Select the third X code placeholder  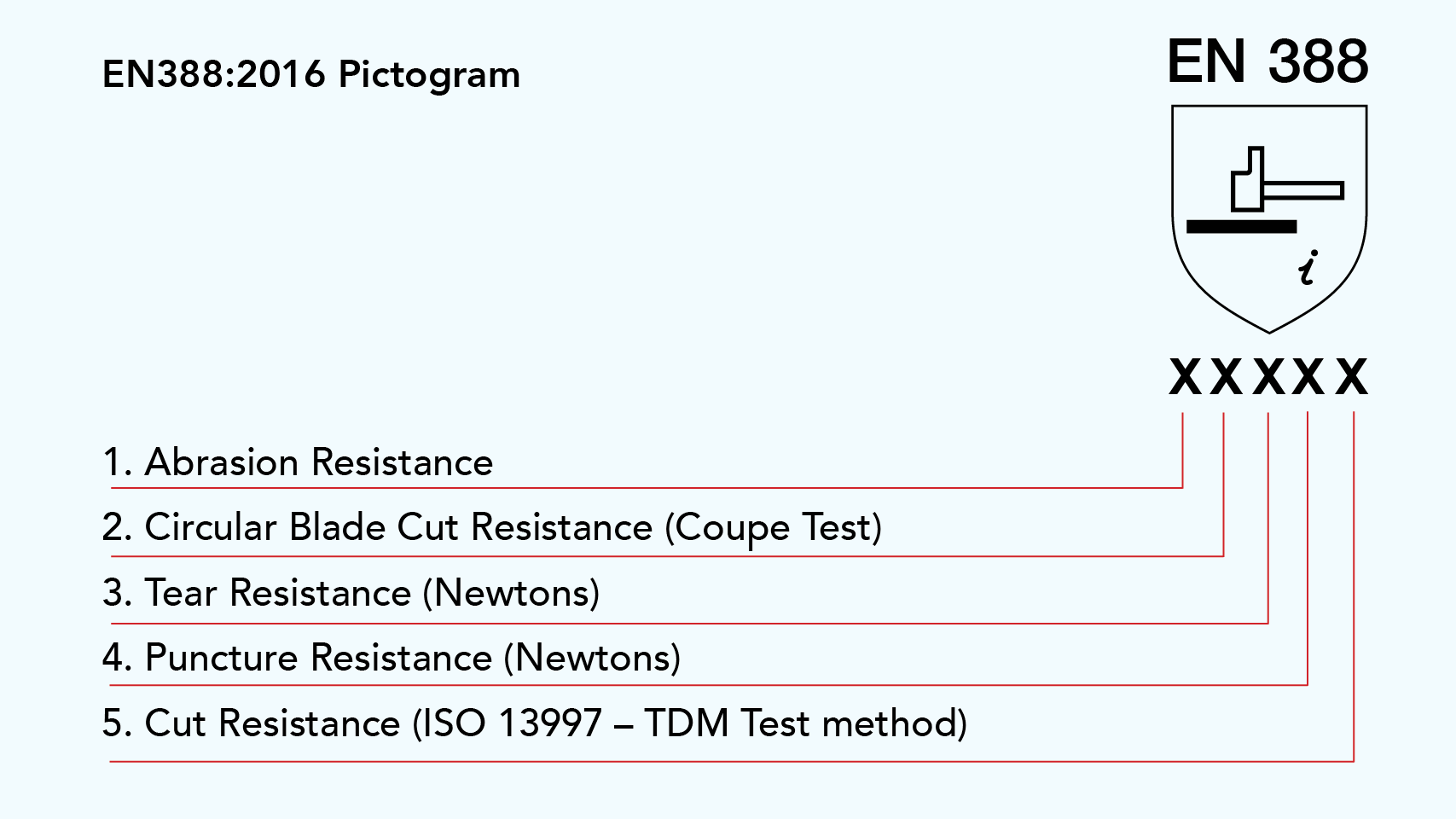click(1268, 376)
